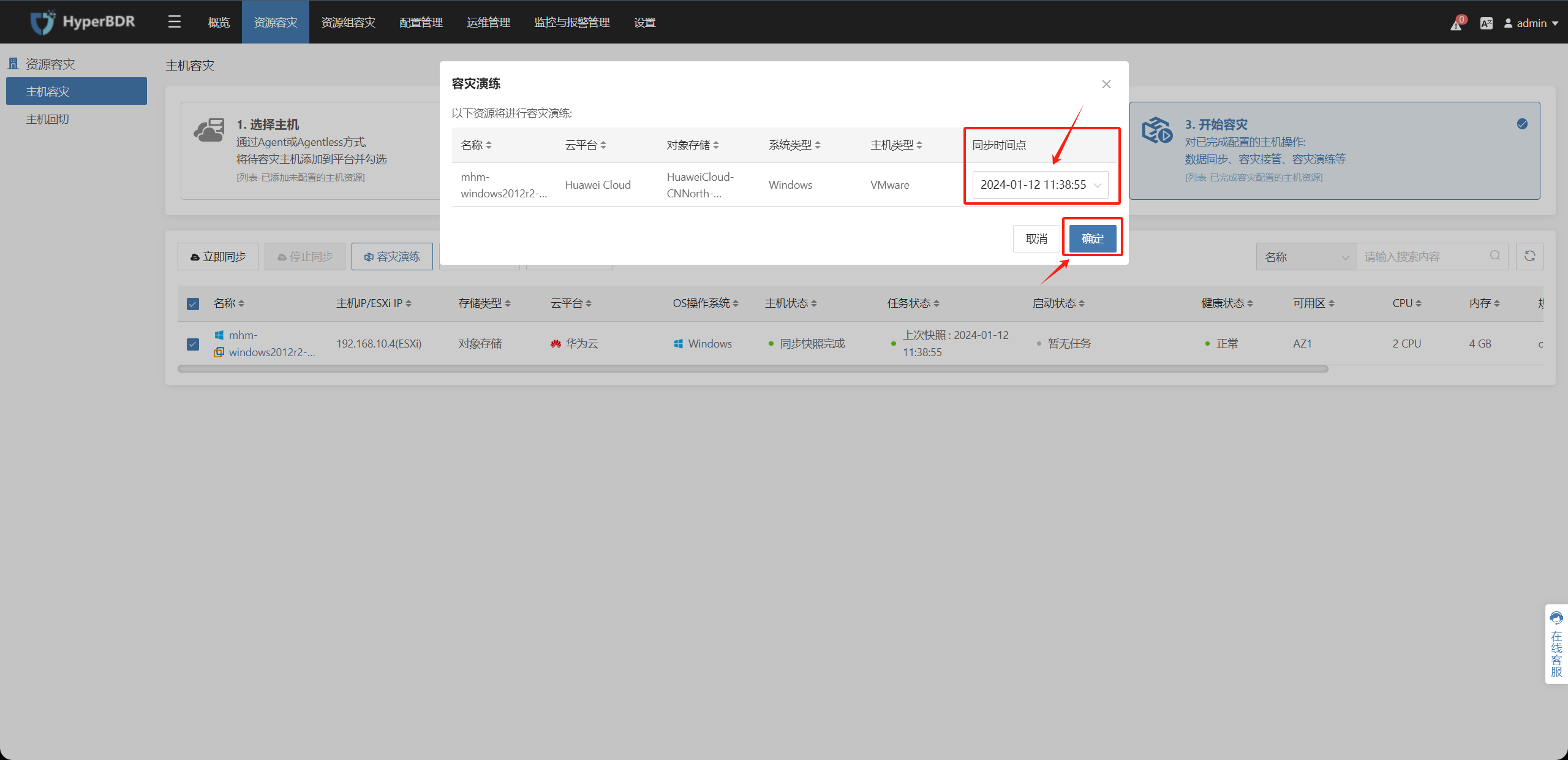Image resolution: width=1568 pixels, height=760 pixels.
Task: Click the 停止同步 button
Action: click(305, 256)
